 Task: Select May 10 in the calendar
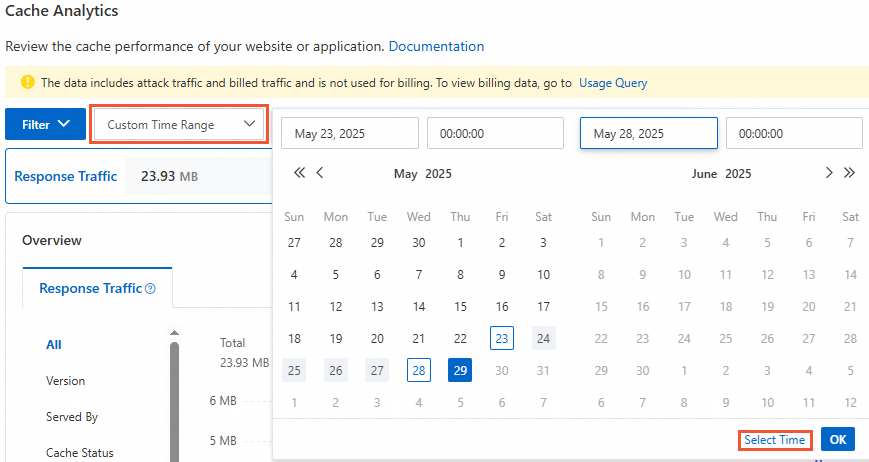[x=544, y=275]
